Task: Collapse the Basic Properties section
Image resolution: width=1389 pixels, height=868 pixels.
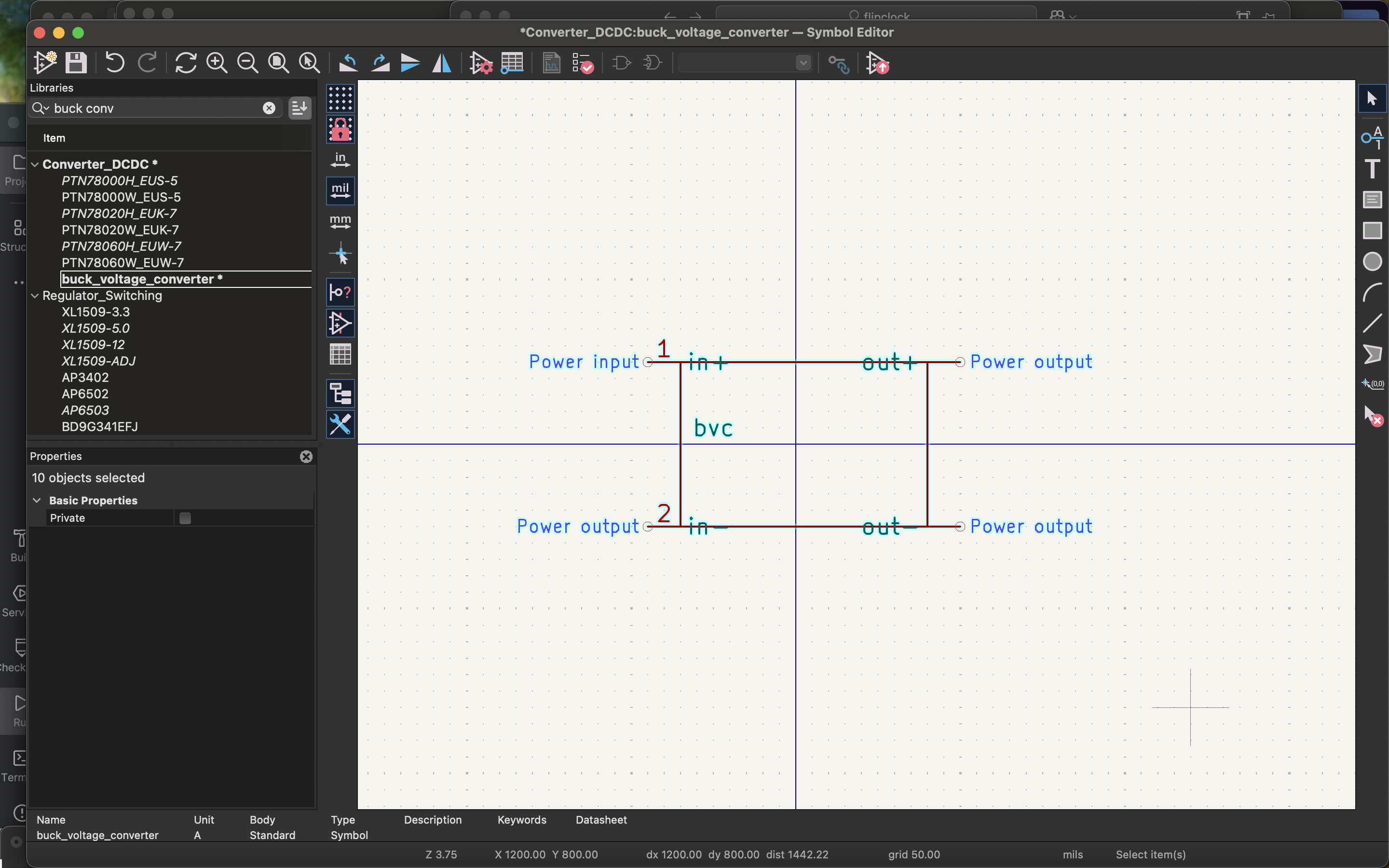Action: (37, 501)
